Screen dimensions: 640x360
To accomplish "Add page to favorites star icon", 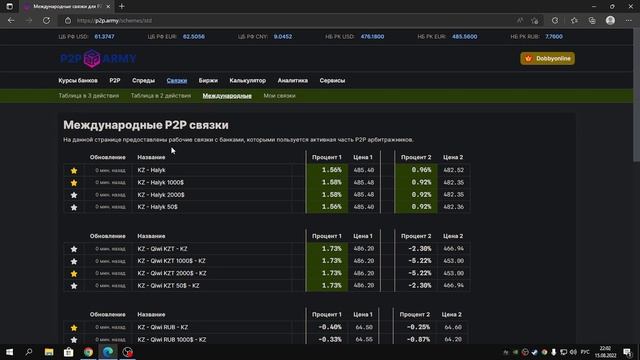I will click(x=535, y=20).
